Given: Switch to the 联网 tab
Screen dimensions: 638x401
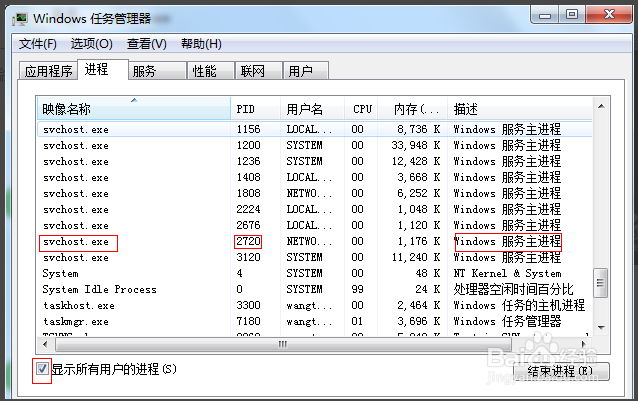Looking at the screenshot, I should 259,71.
